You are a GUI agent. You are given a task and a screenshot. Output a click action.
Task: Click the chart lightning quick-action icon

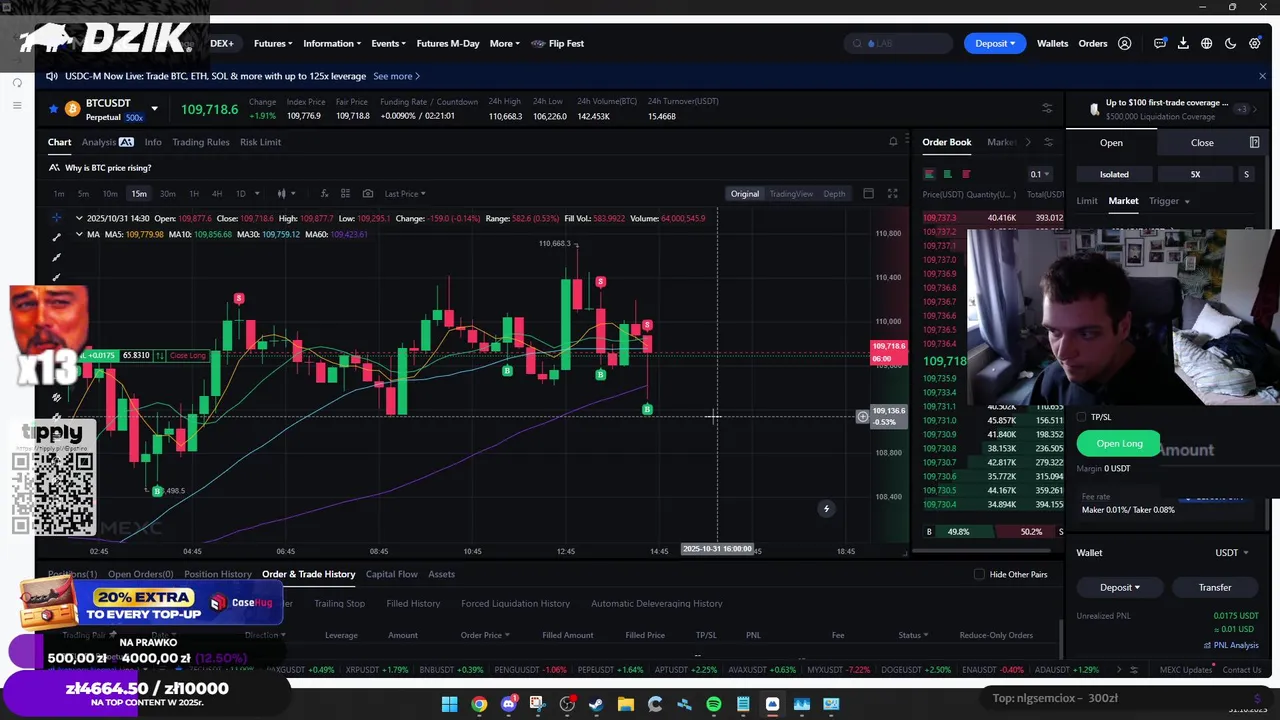coord(826,509)
